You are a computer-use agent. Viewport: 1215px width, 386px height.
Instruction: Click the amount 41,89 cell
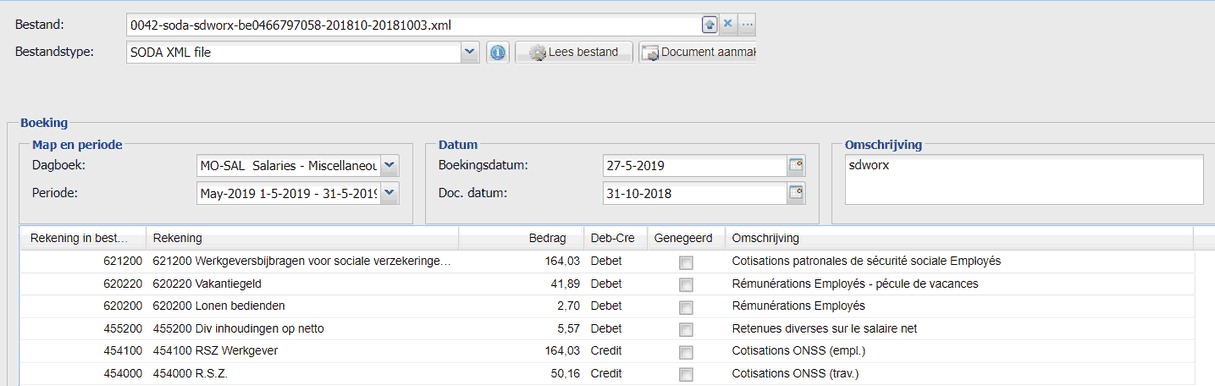tap(520, 284)
